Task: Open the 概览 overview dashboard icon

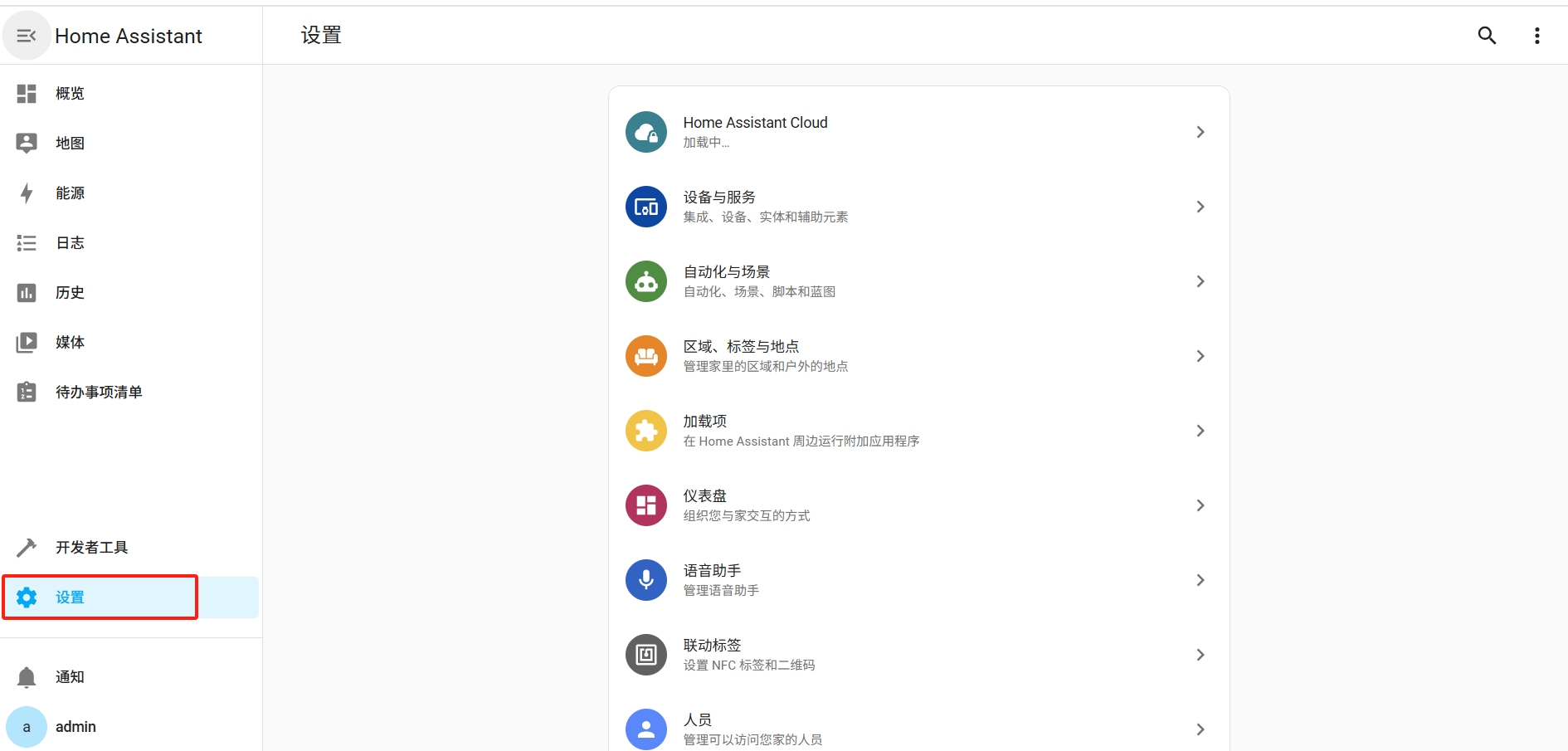Action: [27, 94]
